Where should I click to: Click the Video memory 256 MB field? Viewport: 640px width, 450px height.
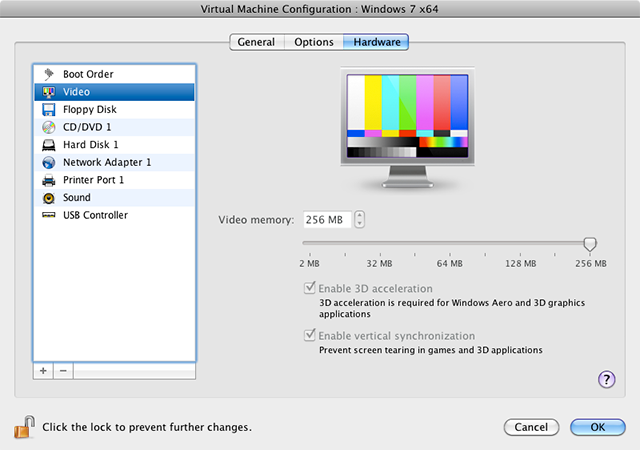point(327,220)
